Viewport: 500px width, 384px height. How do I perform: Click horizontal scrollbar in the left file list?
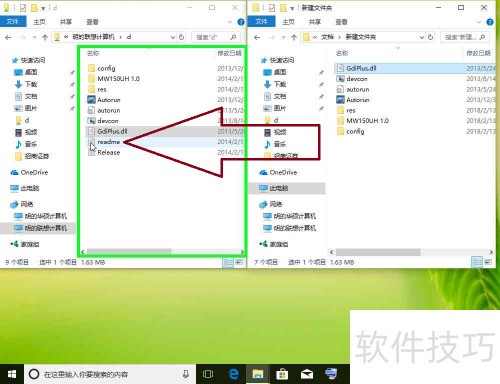tap(129, 252)
